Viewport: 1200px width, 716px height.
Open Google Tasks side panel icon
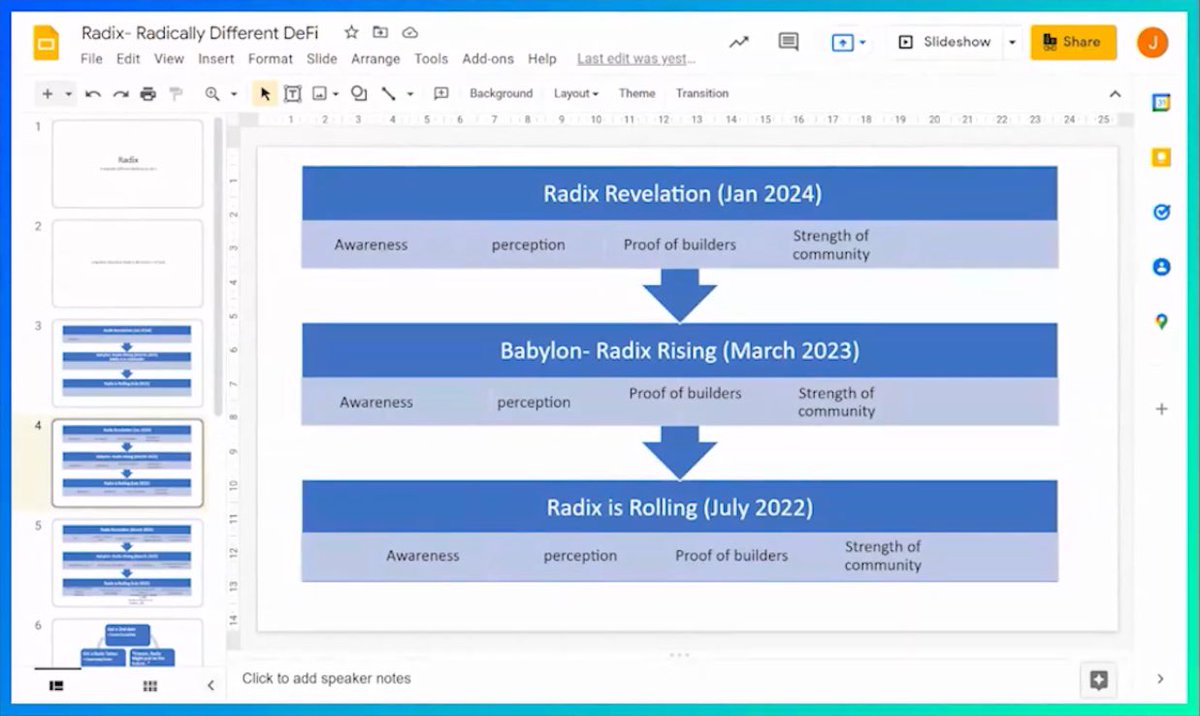(x=1161, y=212)
